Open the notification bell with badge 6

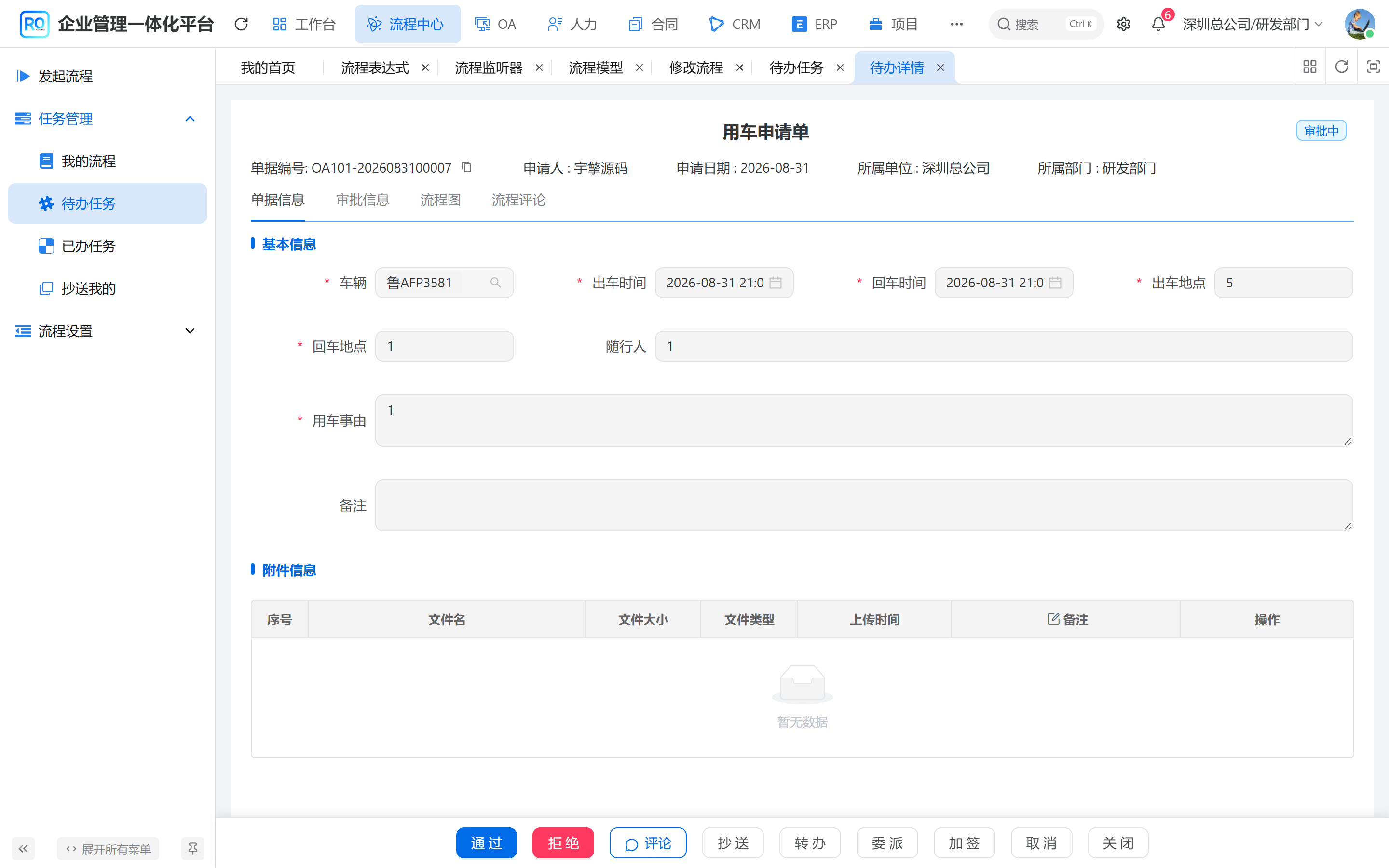(1158, 24)
